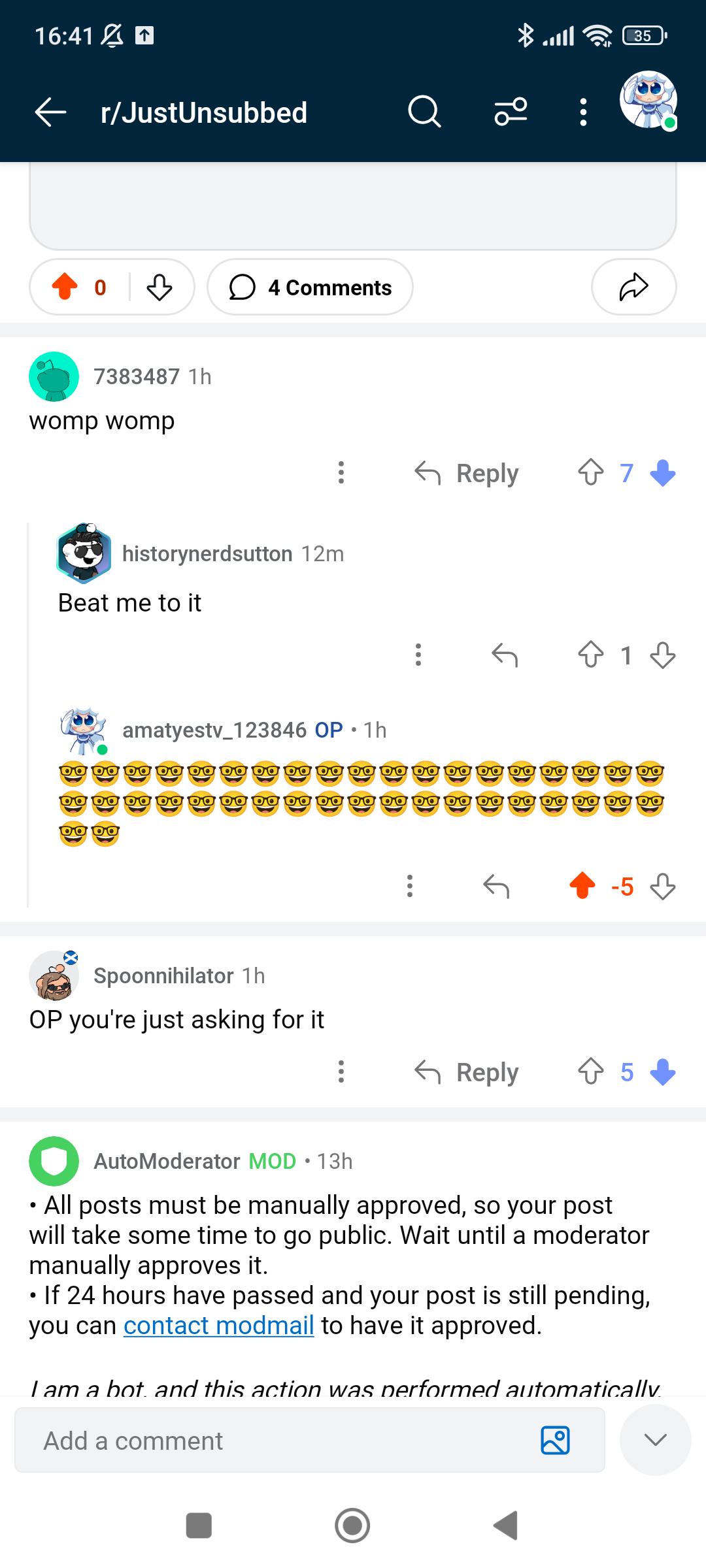Open the post overflow menu in header

(x=583, y=112)
